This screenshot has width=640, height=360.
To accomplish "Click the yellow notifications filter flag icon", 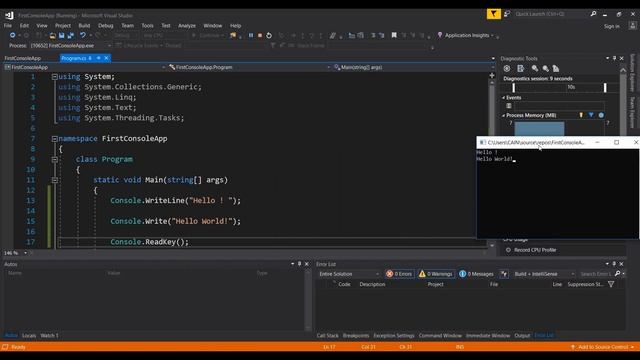I will pyautogui.click(x=493, y=14).
